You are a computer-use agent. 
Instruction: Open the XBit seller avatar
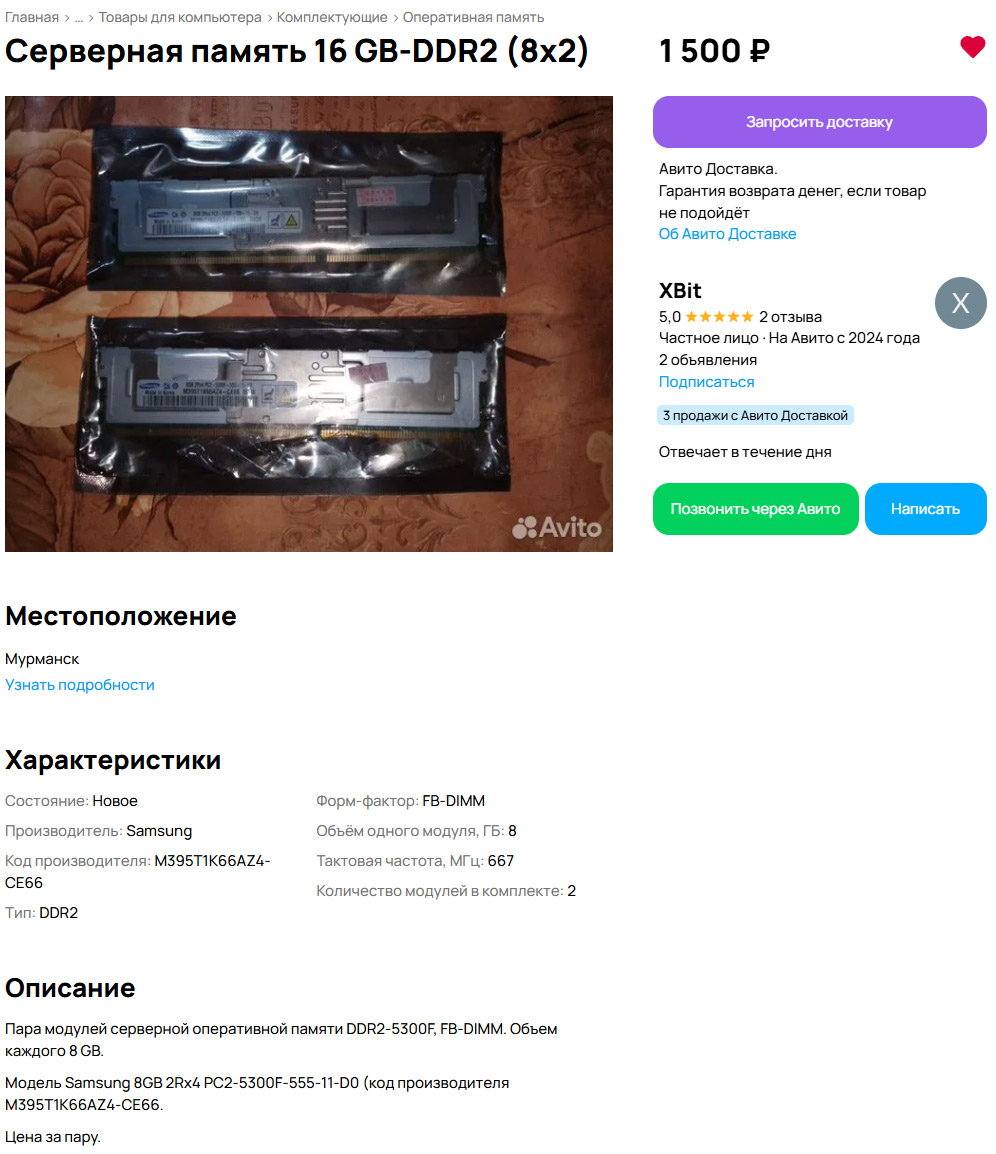[960, 303]
